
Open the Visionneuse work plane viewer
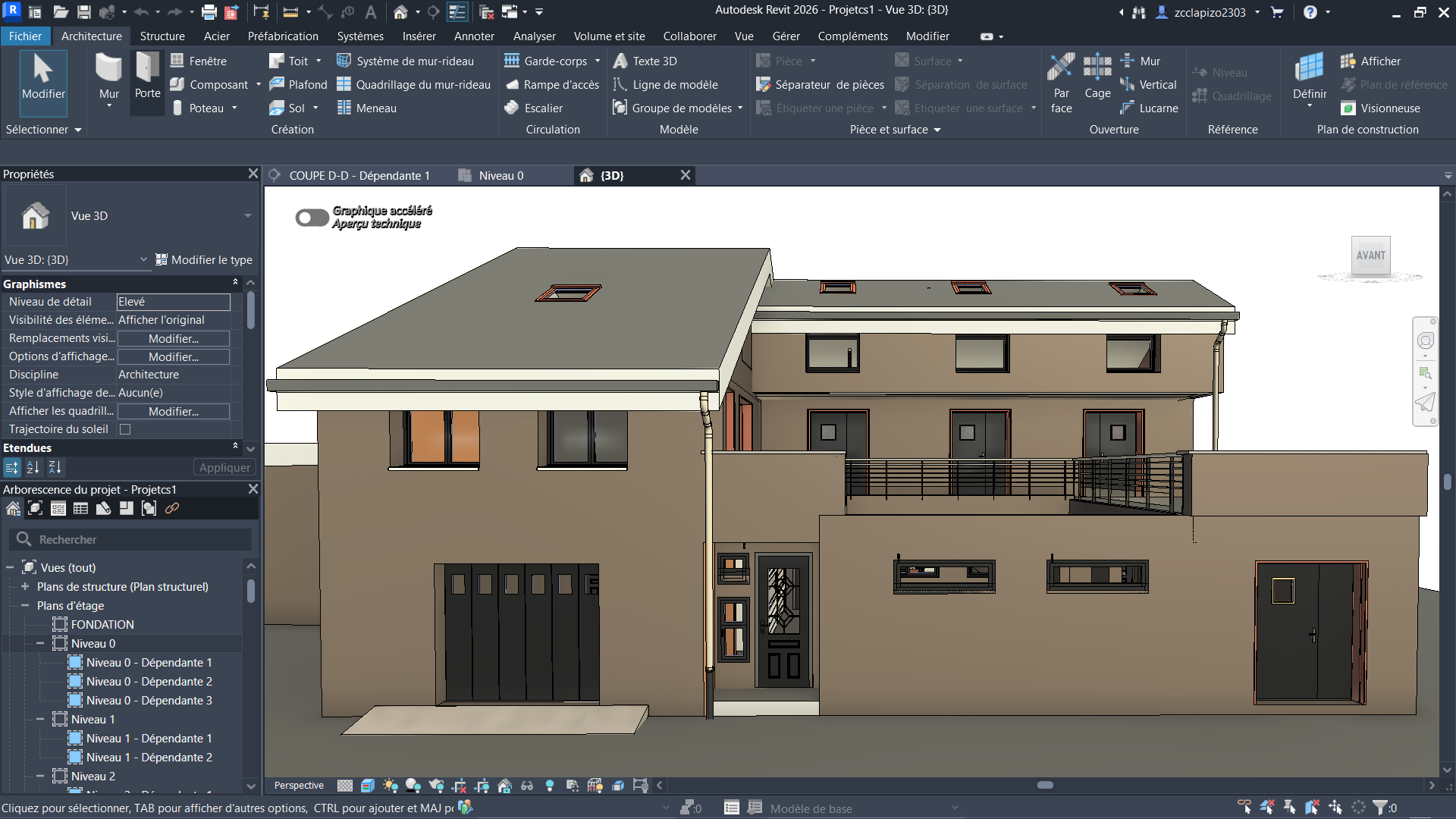click(x=1381, y=108)
